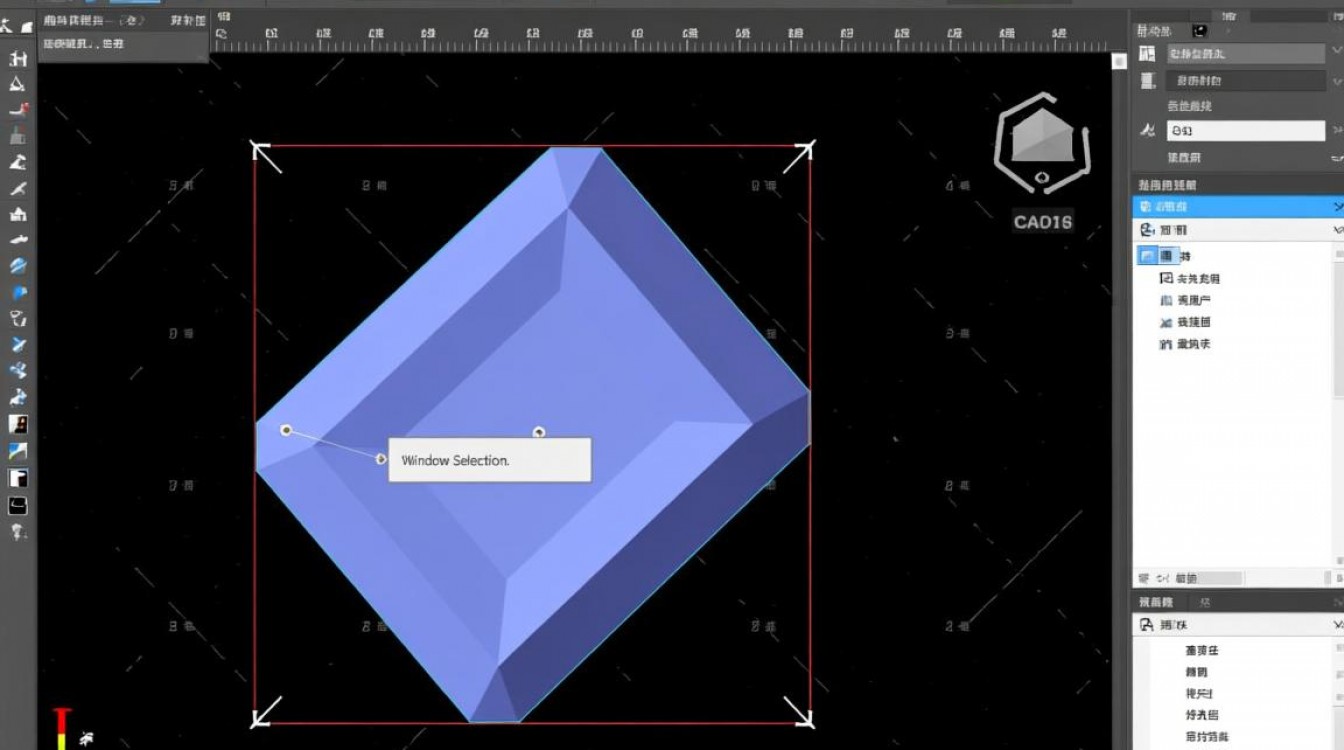Click the top-left arrow handle of selection box
Screen dimensions: 1344x750
[265, 156]
